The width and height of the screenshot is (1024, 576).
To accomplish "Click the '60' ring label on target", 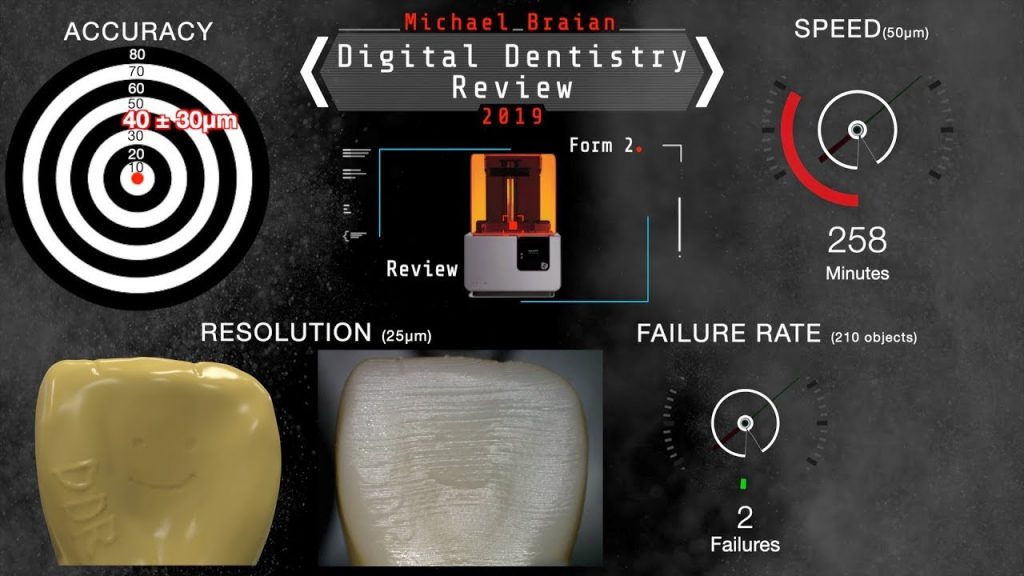I will (136, 88).
